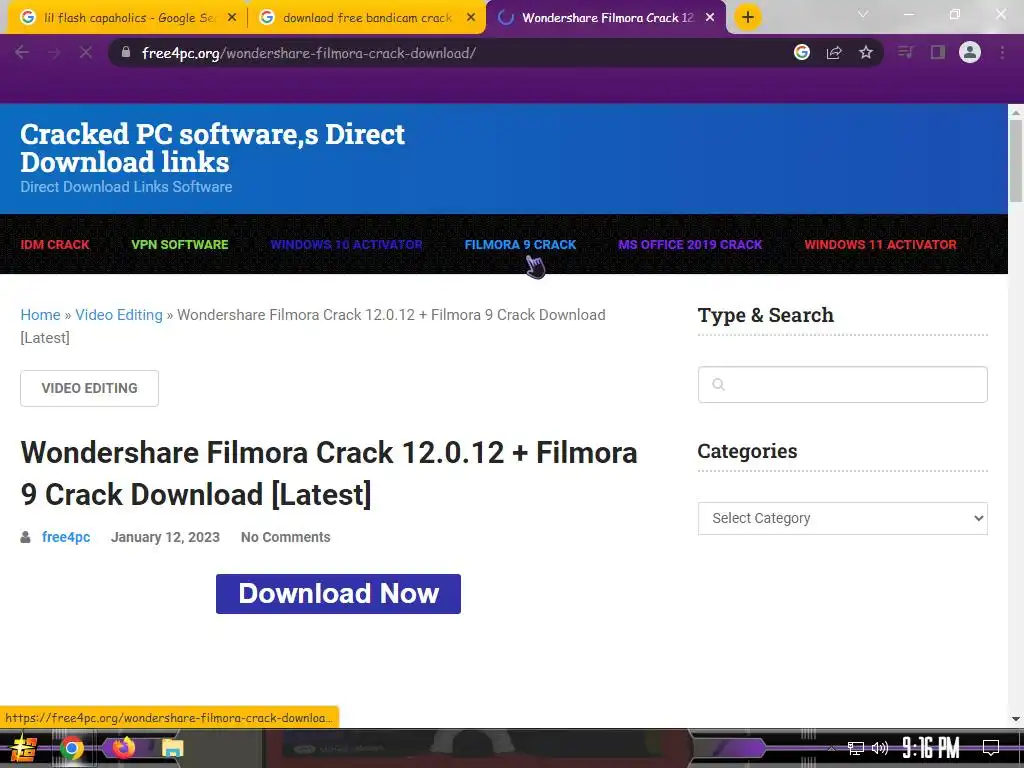The height and width of the screenshot is (768, 1024).
Task: Click the January 12, 2023 post date
Action: (x=165, y=537)
